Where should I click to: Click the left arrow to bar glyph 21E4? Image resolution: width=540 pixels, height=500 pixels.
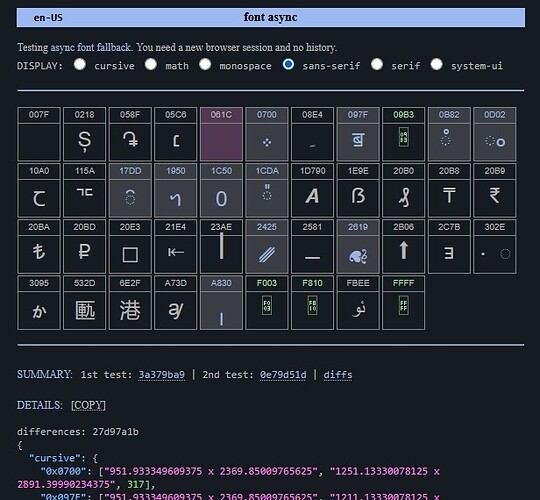click(176, 246)
